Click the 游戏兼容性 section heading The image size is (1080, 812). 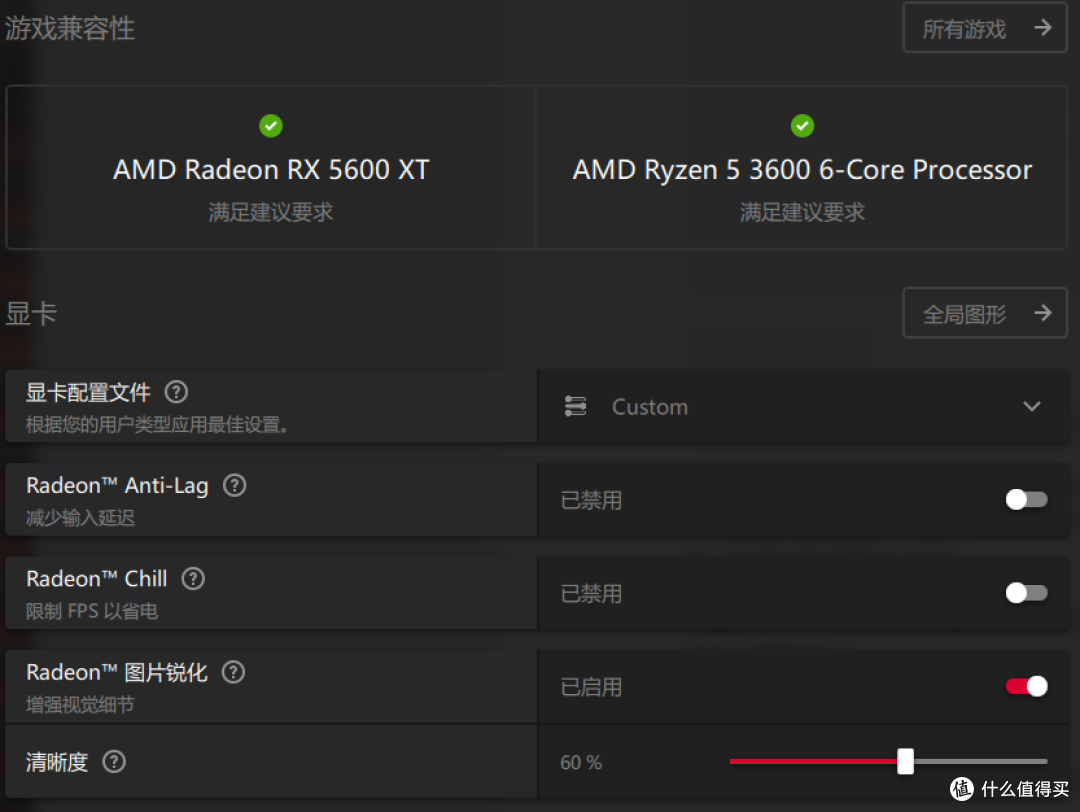(70, 28)
